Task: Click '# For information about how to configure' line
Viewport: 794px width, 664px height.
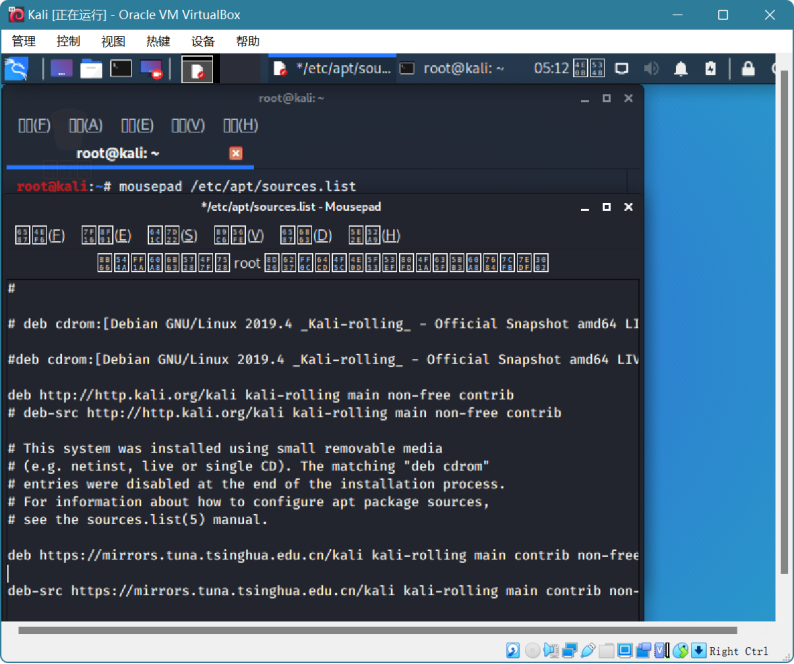Action: pos(249,502)
